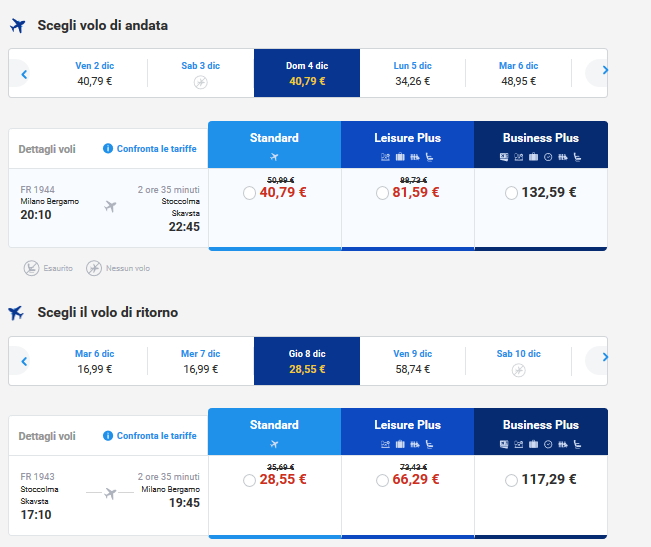This screenshot has height=547, width=651.
Task: Click no-flight icon under Sab 3 dic
Action: (x=201, y=82)
